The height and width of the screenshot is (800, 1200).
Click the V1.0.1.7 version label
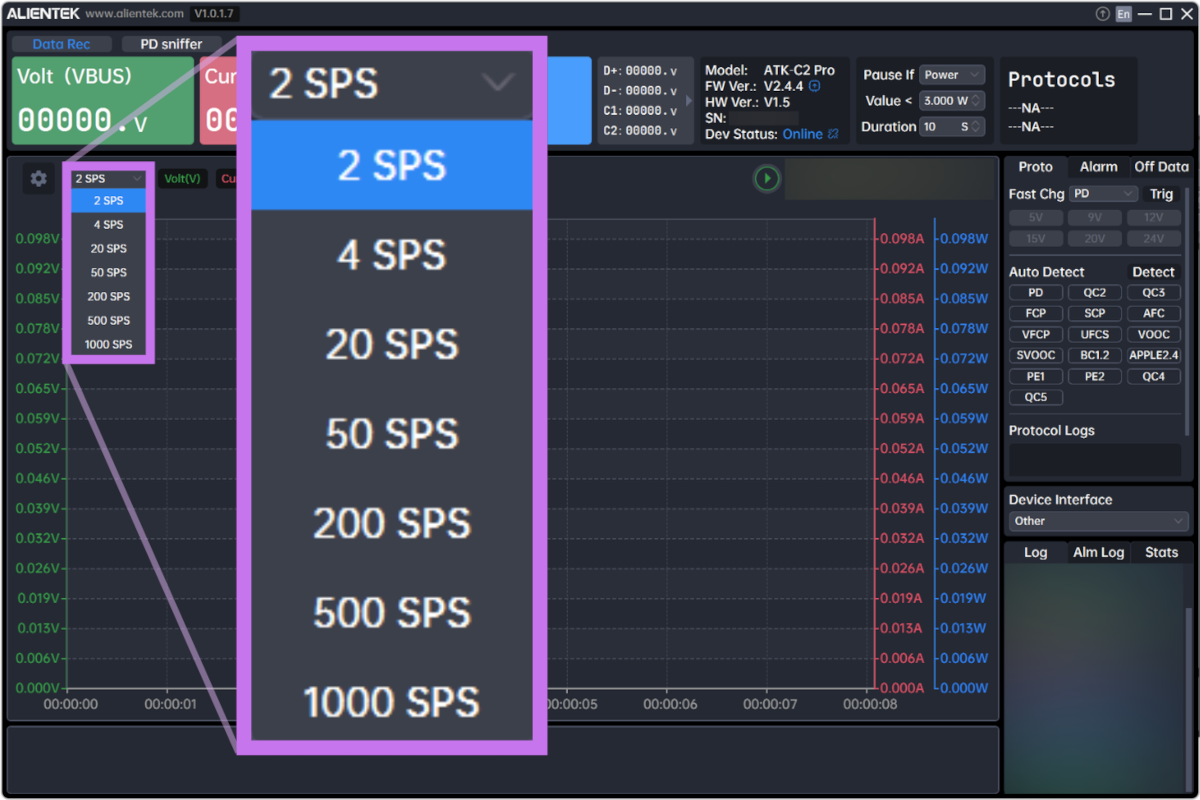pyautogui.click(x=214, y=14)
